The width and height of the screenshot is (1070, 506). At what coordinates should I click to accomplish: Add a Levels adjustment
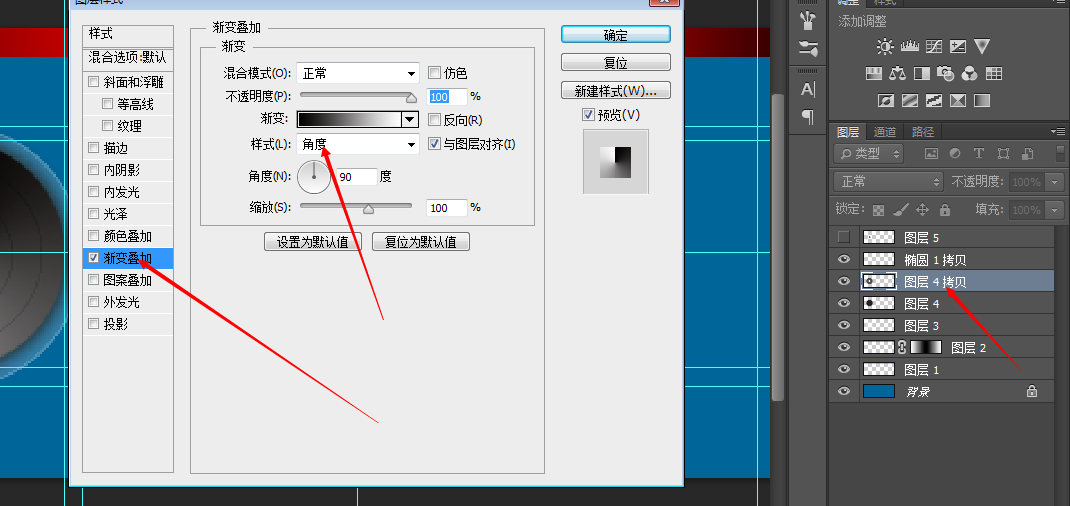point(910,46)
